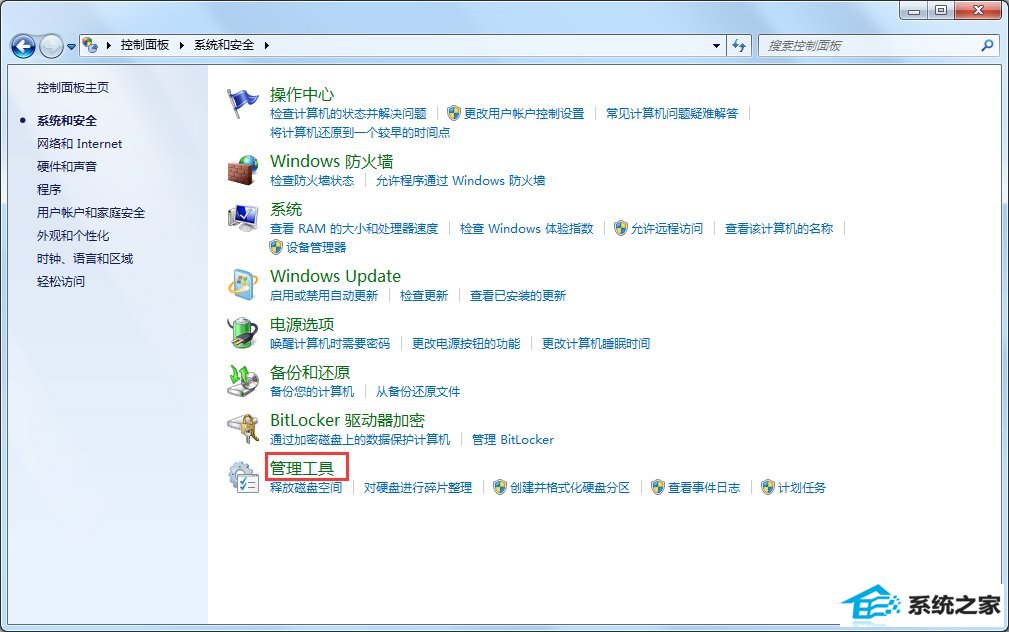Open the 电源选项 heading
The image size is (1009, 632).
302,324
